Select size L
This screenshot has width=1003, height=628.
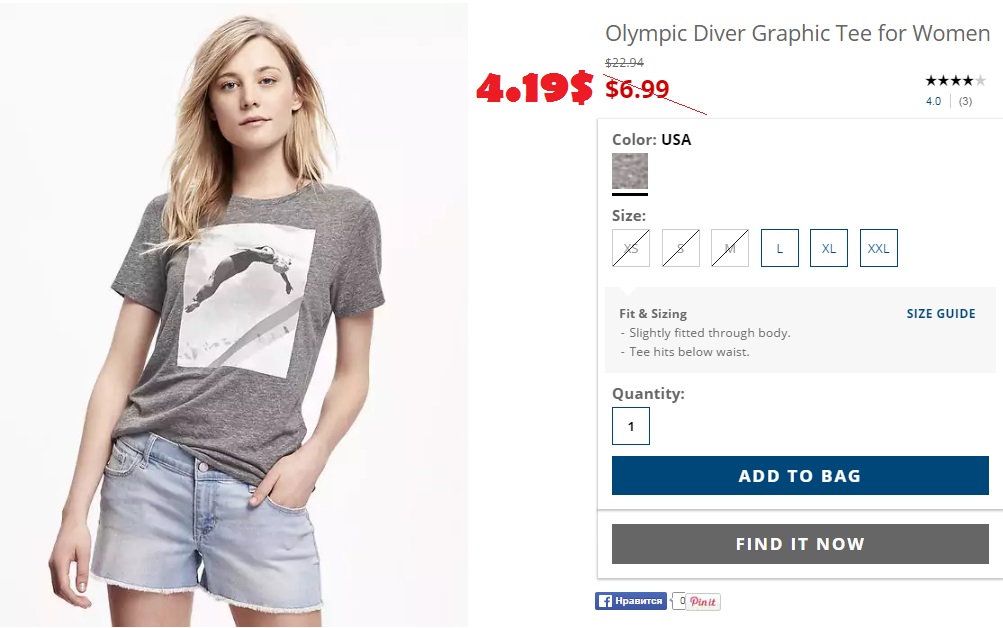[x=779, y=248]
